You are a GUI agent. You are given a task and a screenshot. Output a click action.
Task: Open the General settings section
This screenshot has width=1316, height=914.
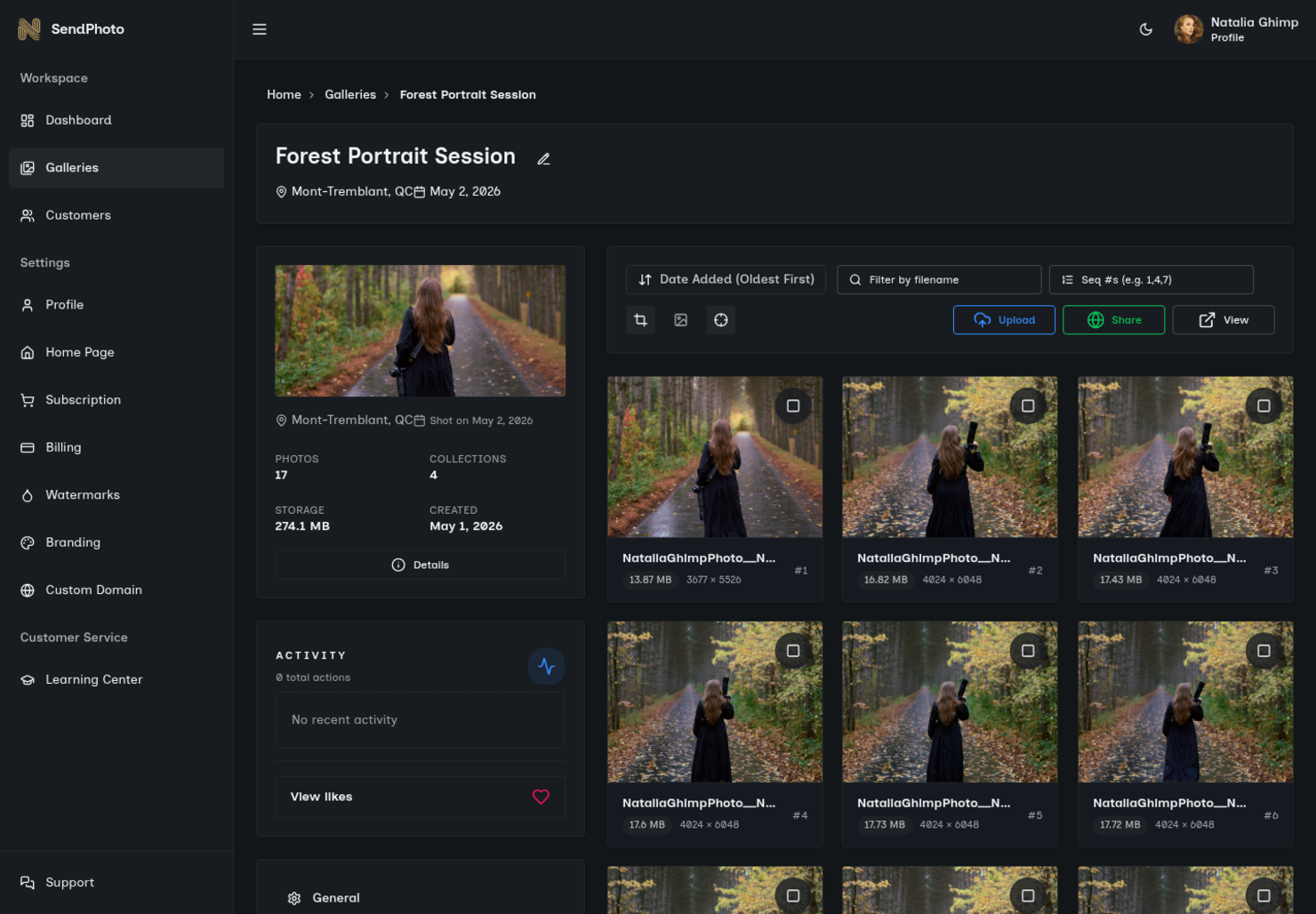(x=420, y=898)
